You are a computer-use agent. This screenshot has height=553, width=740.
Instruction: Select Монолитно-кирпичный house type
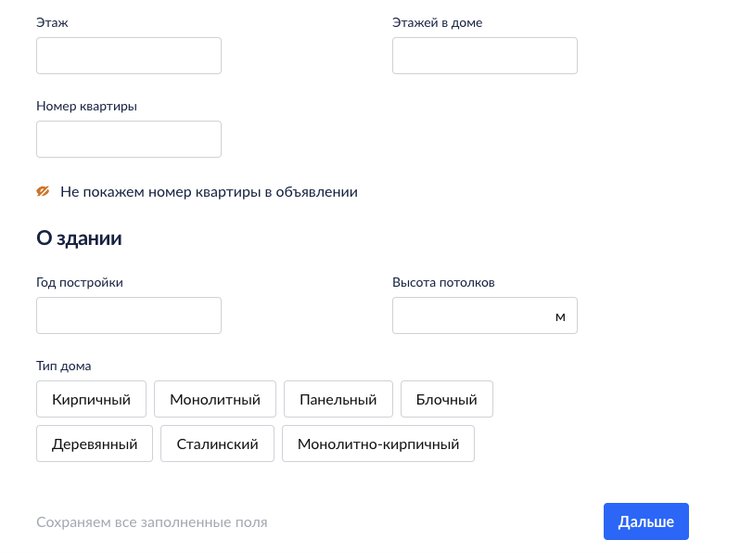tap(378, 444)
